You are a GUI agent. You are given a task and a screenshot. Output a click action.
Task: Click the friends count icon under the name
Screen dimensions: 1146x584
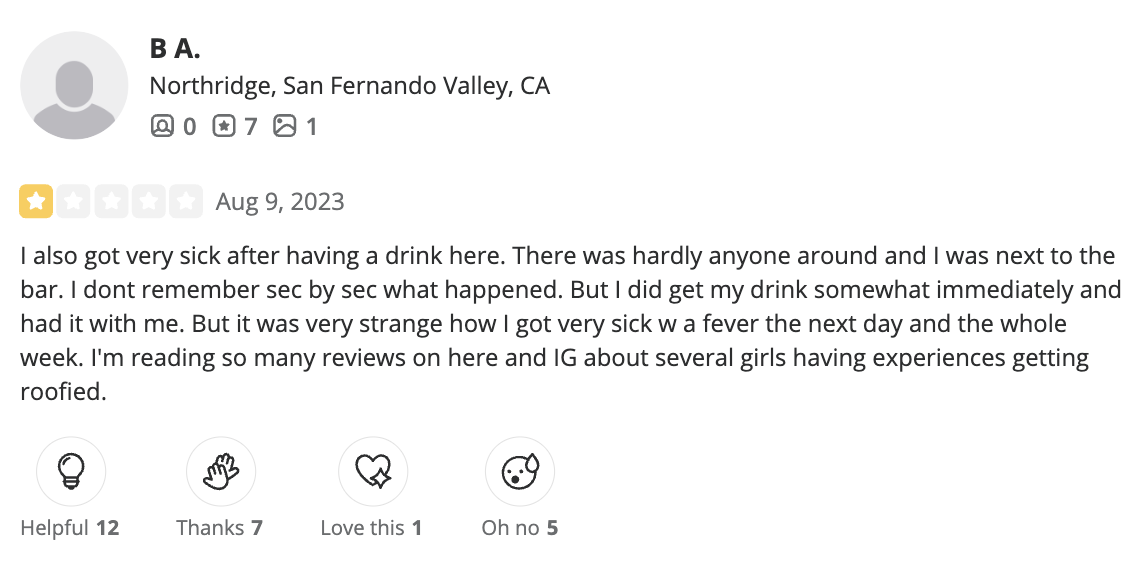(162, 126)
